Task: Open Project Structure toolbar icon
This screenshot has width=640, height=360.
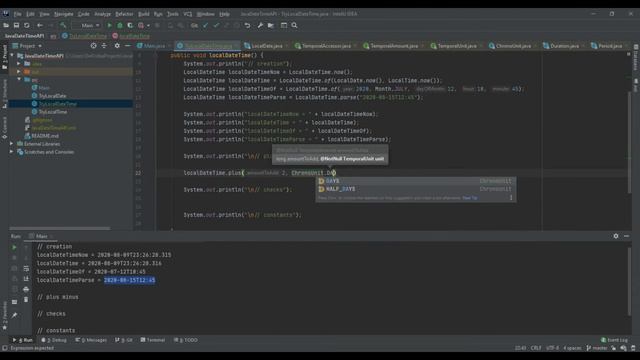Action: point(271,25)
